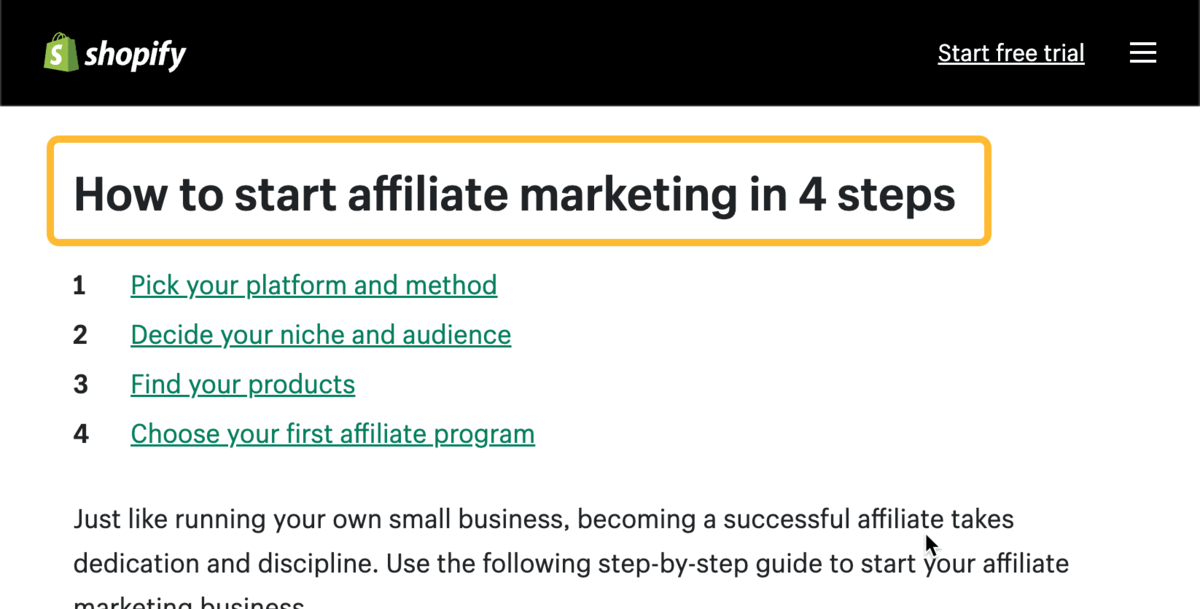Click the Shopify brand logo to go home
Image resolution: width=1200 pixels, height=609 pixels.
(113, 52)
